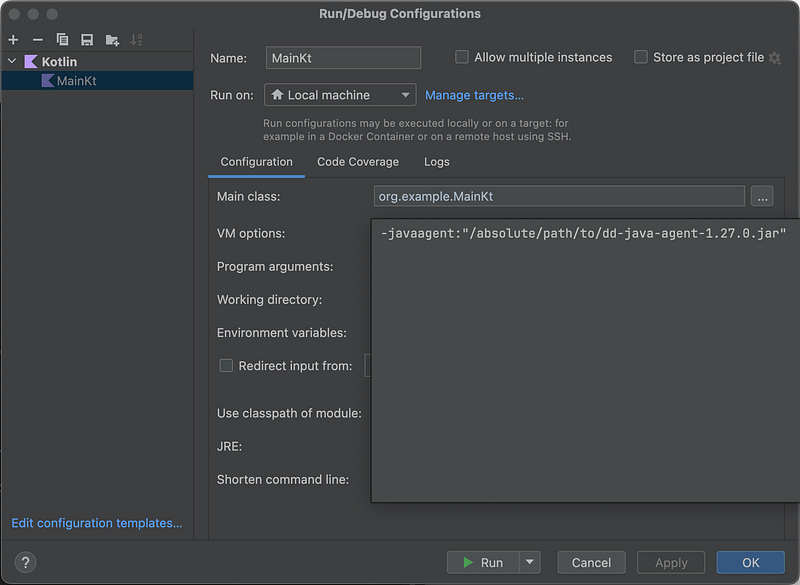Click the Cancel button

pyautogui.click(x=591, y=563)
